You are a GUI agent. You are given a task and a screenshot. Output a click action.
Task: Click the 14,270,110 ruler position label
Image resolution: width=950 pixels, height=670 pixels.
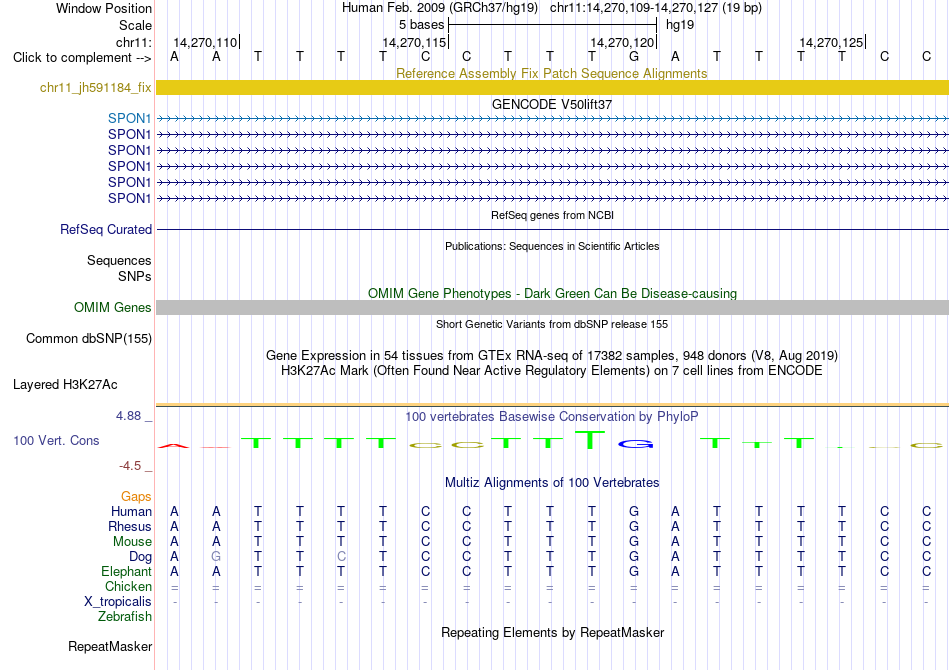click(x=205, y=42)
